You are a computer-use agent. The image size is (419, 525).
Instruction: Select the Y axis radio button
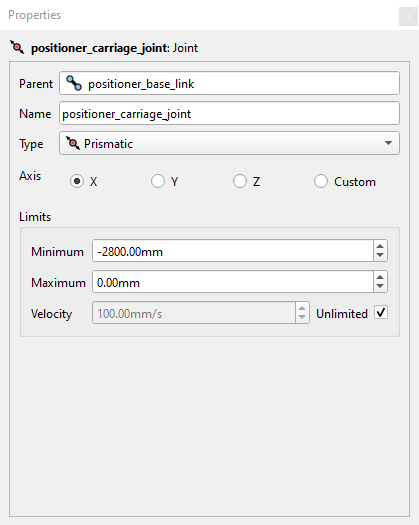[x=158, y=181]
